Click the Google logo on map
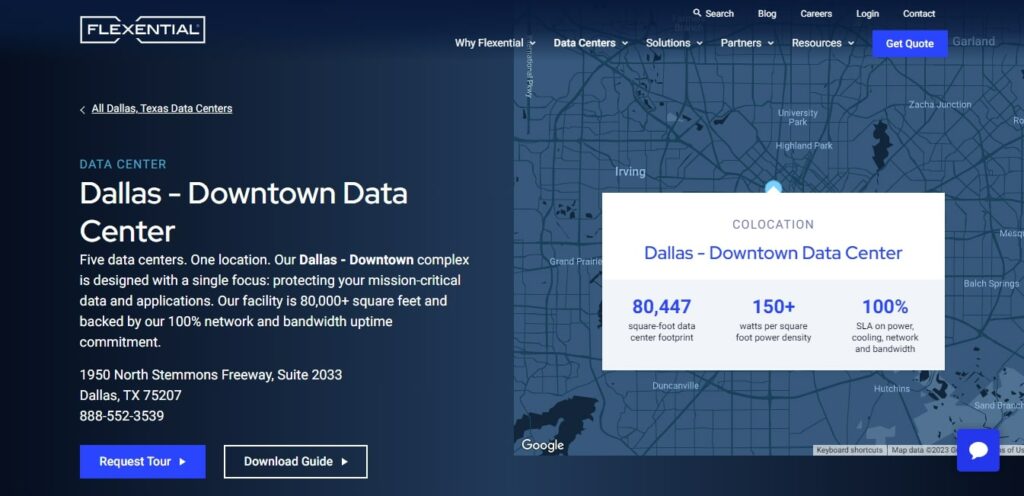The width and height of the screenshot is (1024, 496). pos(542,445)
